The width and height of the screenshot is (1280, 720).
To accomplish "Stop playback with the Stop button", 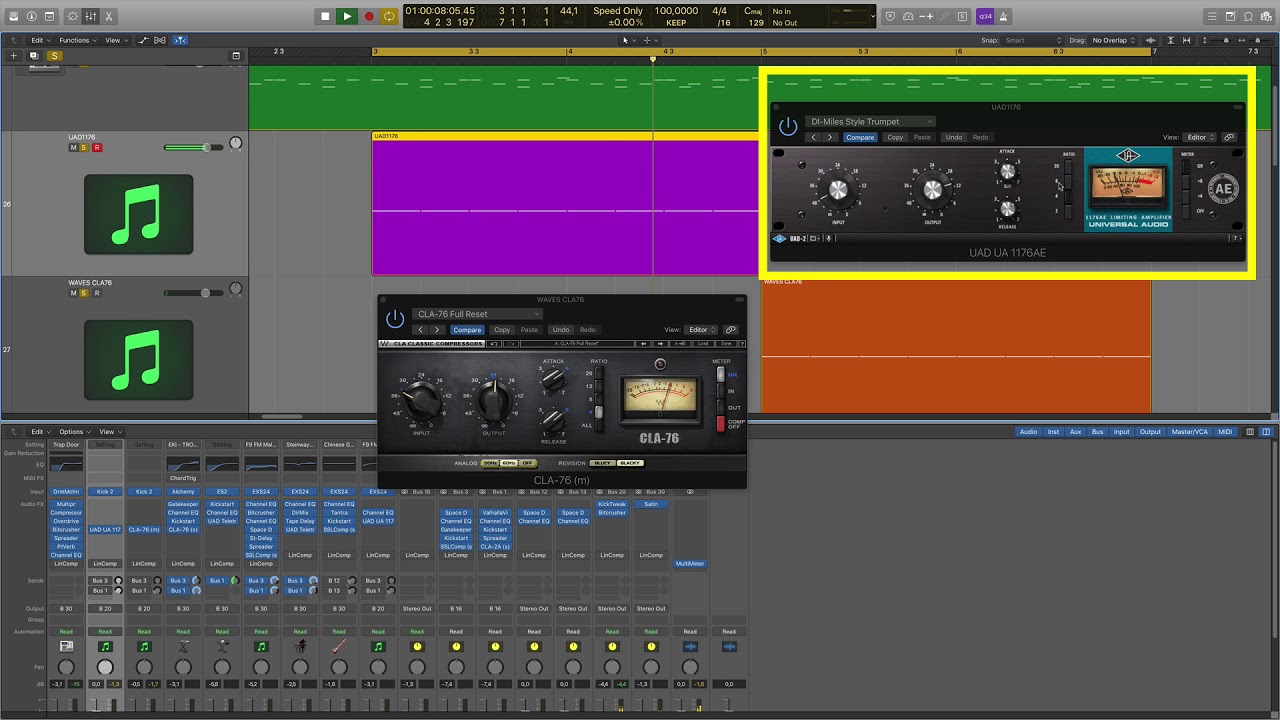I will click(325, 16).
